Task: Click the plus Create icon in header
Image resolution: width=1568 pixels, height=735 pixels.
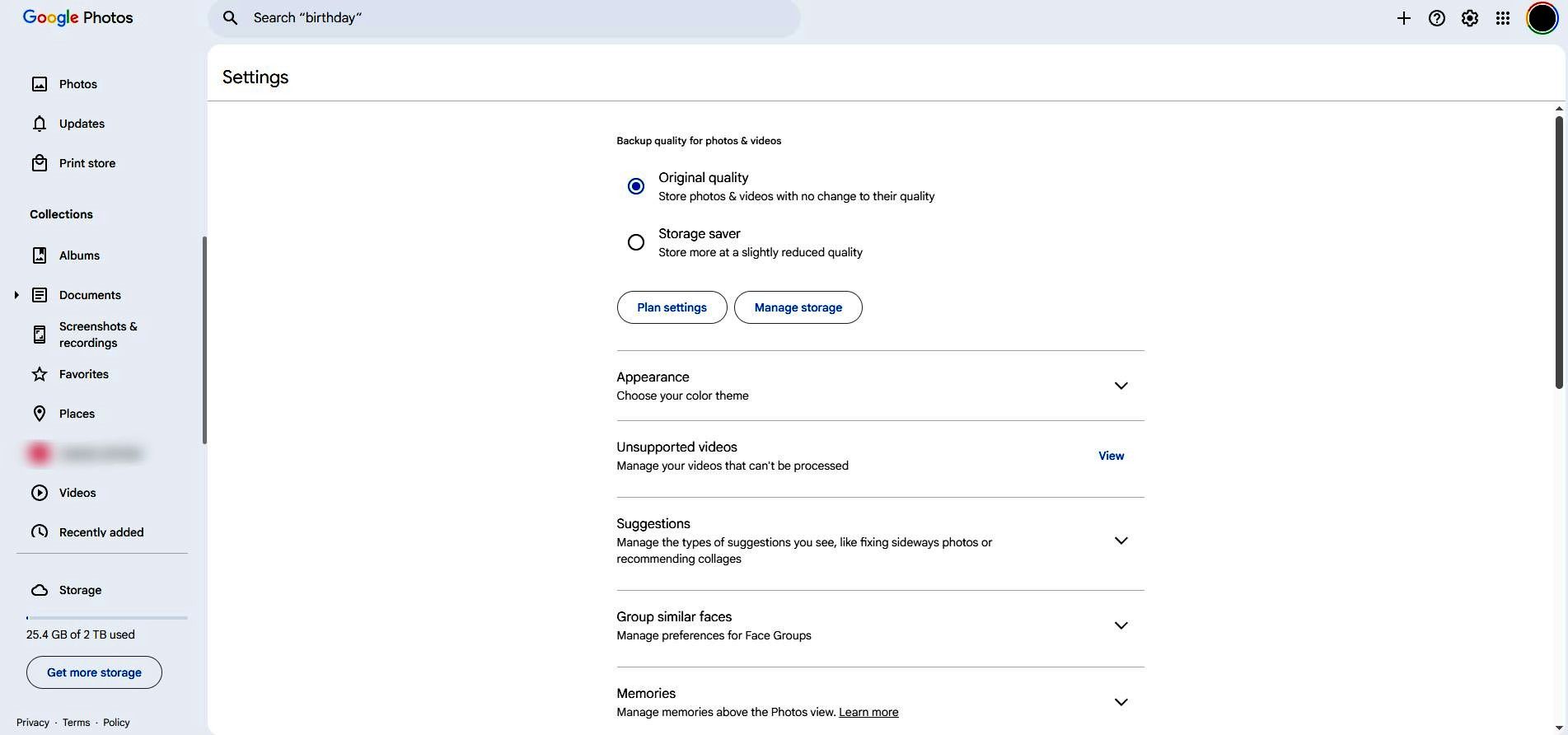Action: coord(1403,18)
